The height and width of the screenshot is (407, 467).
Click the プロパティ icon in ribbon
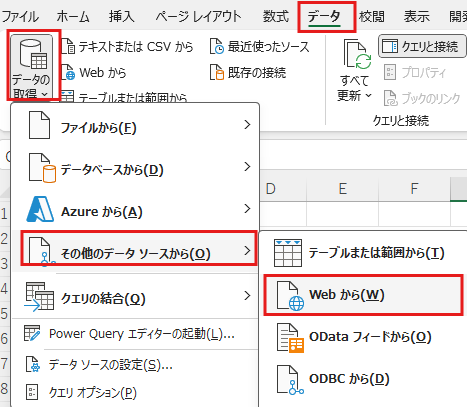point(390,72)
